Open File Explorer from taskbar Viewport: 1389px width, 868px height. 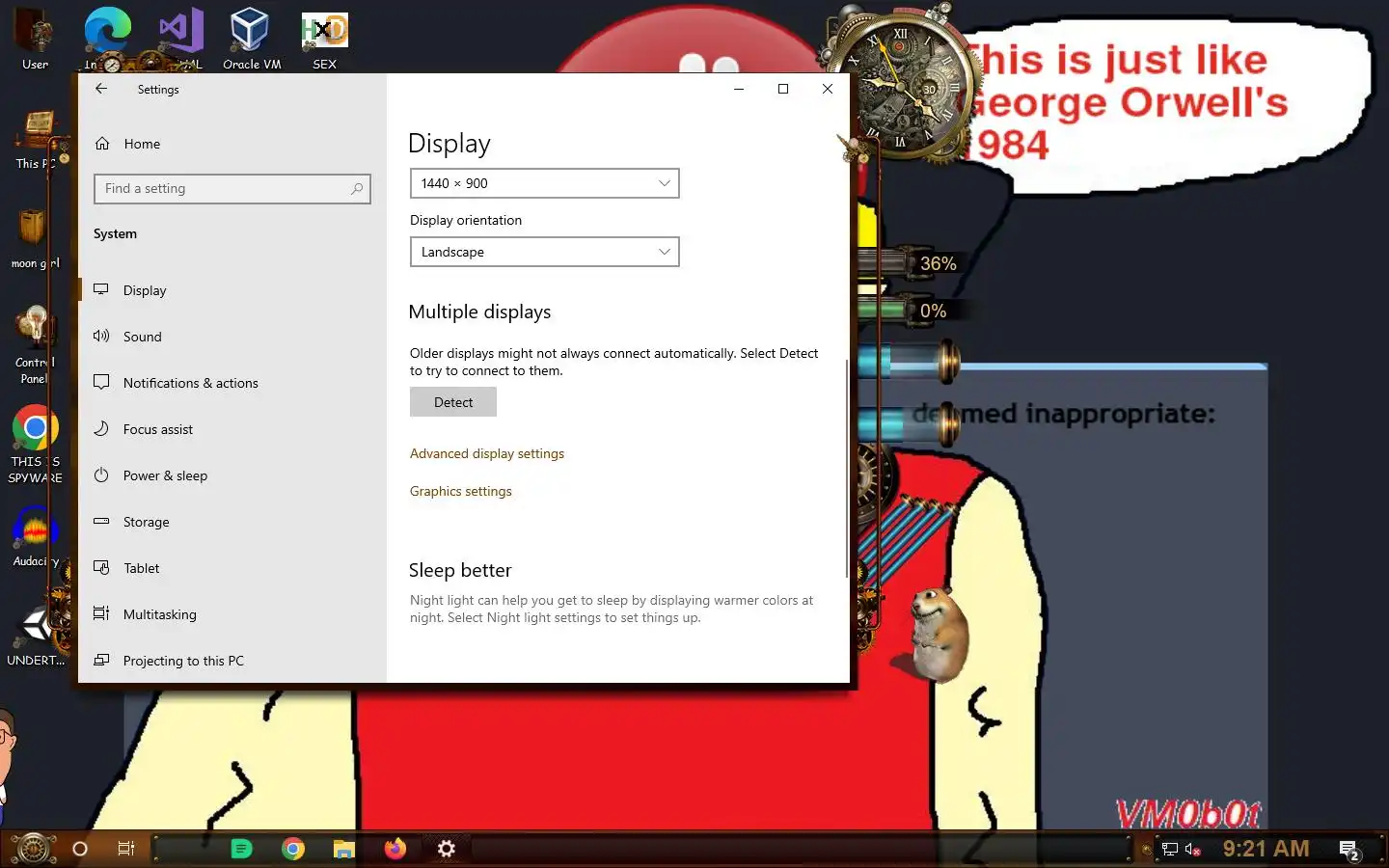(344, 849)
